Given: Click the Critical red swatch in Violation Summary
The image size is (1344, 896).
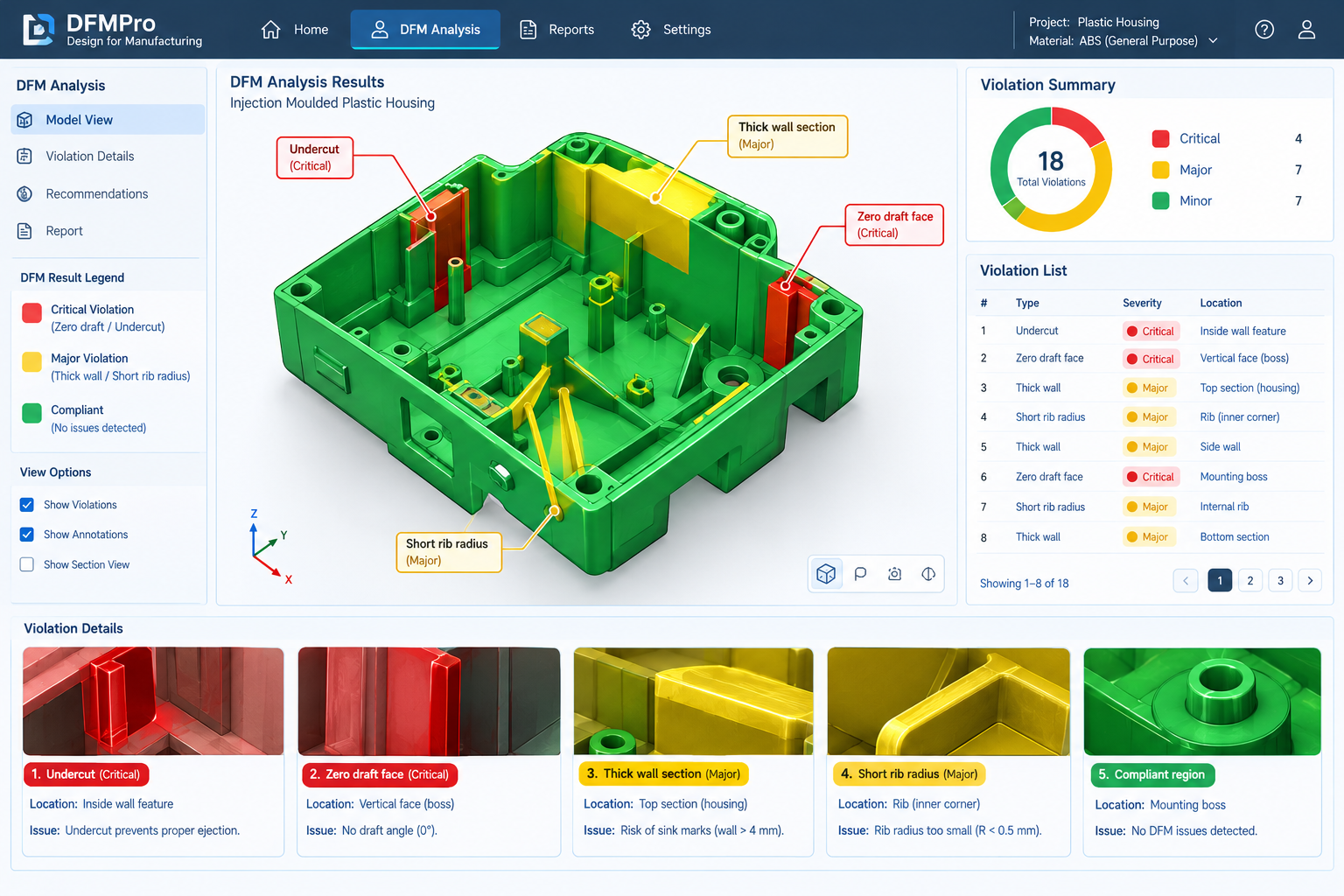Looking at the screenshot, I should click(1161, 138).
